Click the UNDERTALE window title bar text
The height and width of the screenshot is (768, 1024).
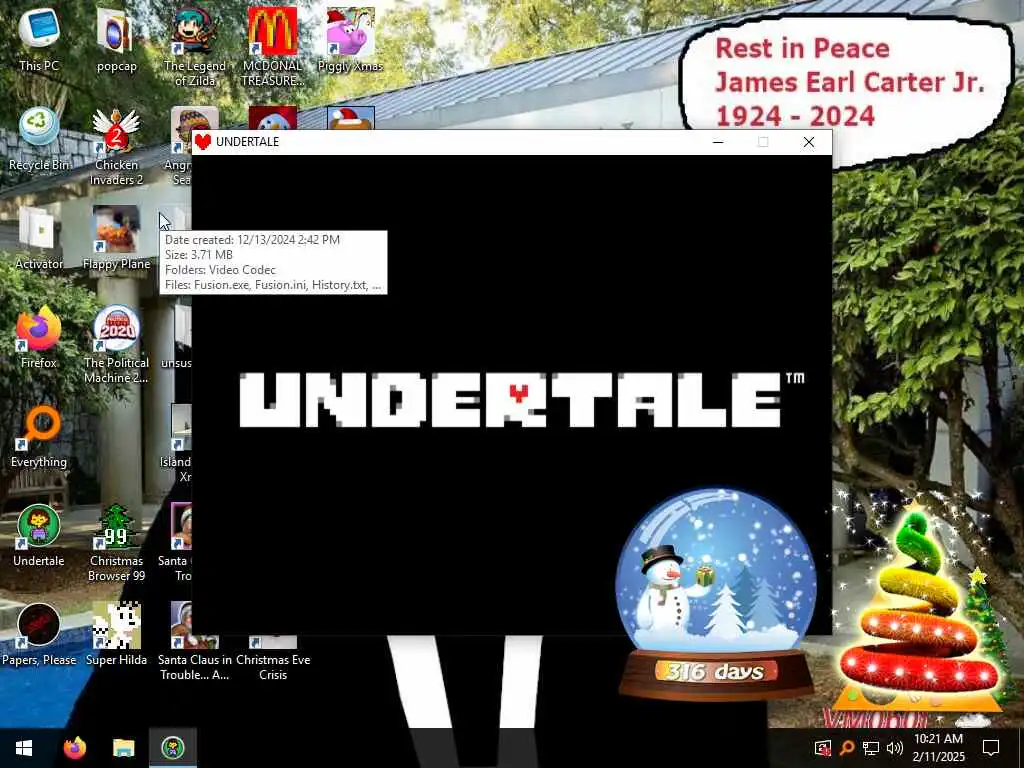248,142
